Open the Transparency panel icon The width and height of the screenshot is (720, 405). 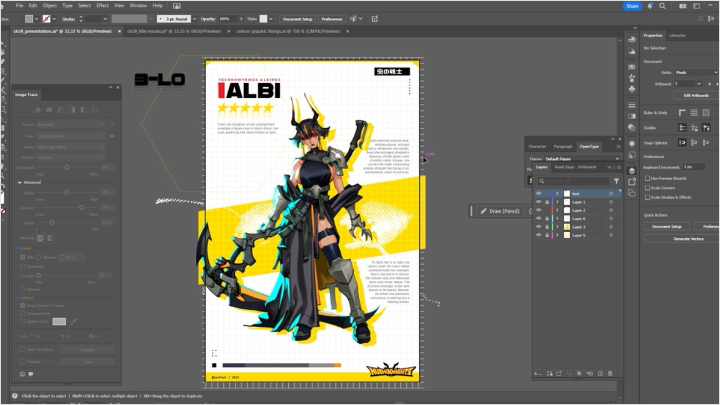coord(632,128)
